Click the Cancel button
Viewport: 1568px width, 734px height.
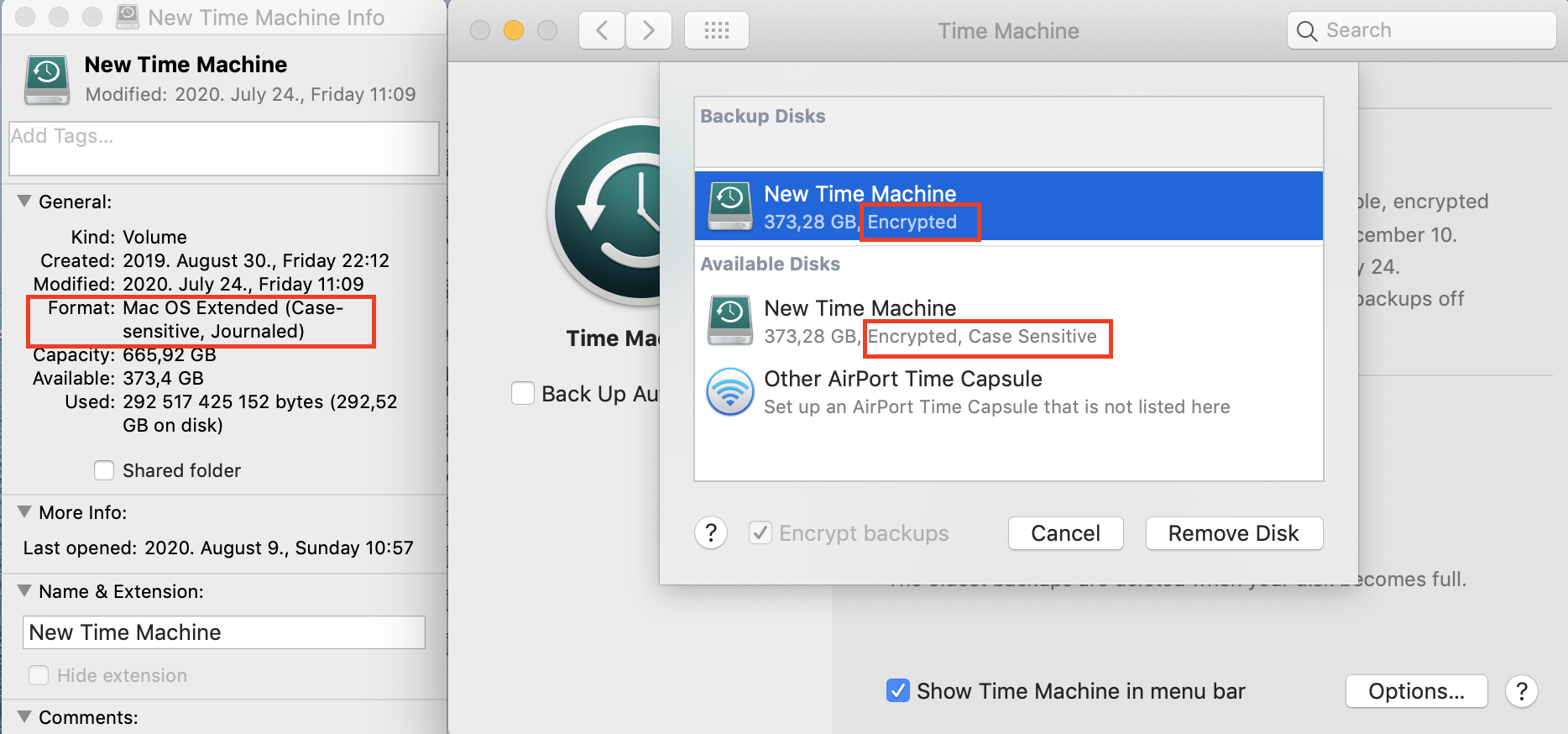(x=1065, y=533)
